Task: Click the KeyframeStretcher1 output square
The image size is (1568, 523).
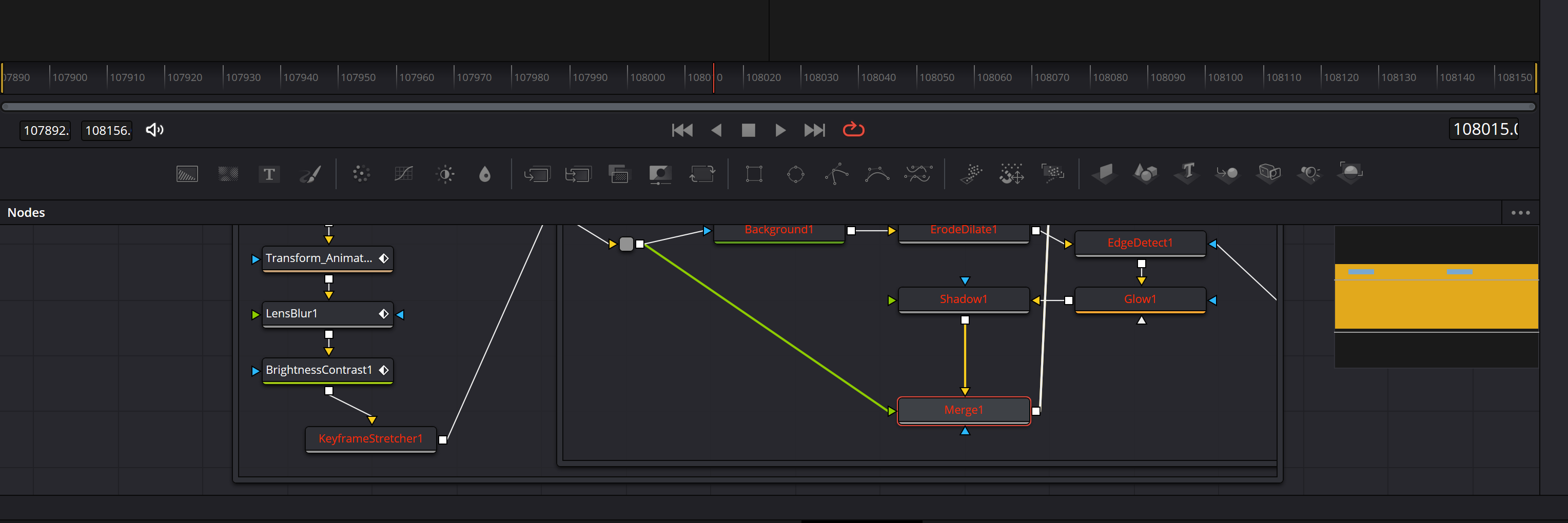Action: pos(443,440)
